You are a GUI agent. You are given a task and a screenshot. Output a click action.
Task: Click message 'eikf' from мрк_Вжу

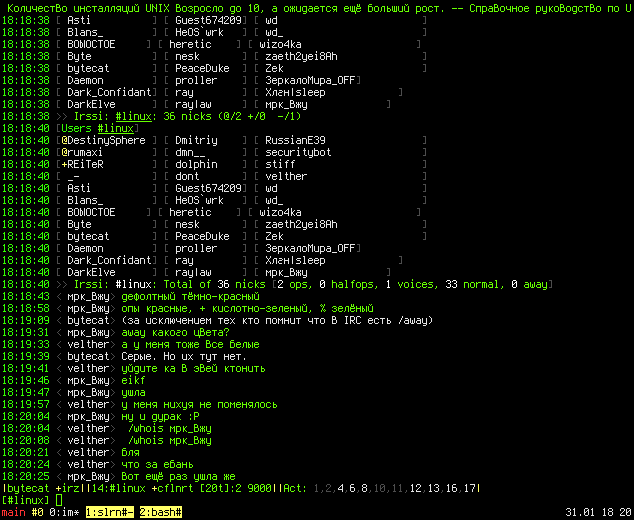coord(133,380)
